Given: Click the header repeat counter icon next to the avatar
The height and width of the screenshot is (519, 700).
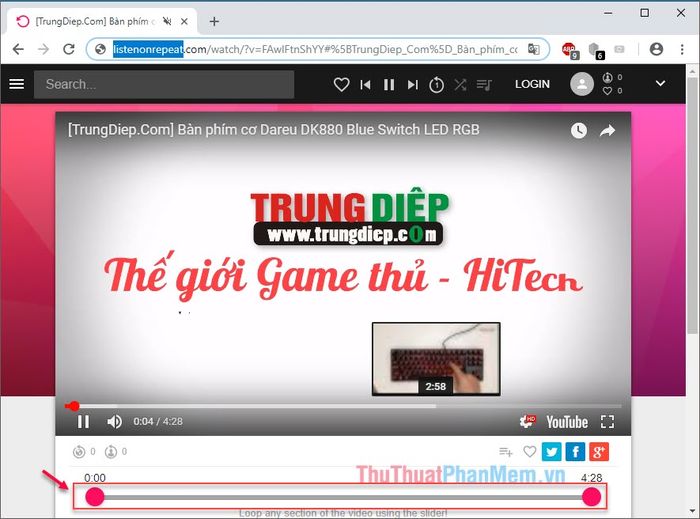Looking at the screenshot, I should (608, 78).
